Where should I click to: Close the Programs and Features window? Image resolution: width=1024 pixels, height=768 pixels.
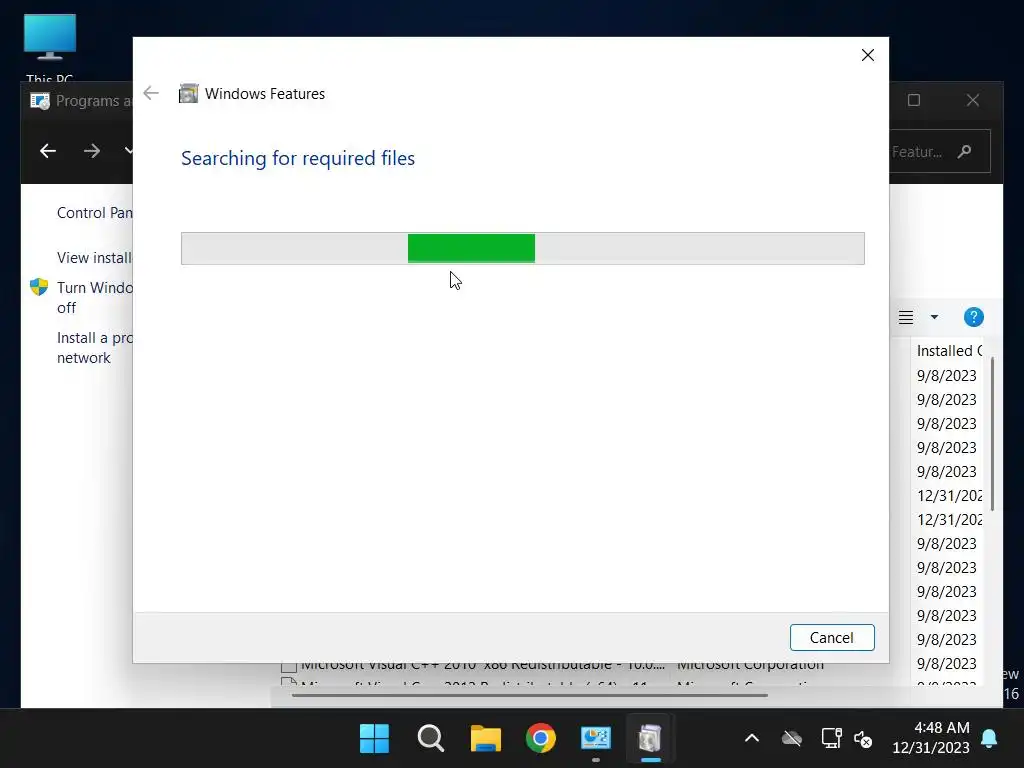click(x=972, y=100)
